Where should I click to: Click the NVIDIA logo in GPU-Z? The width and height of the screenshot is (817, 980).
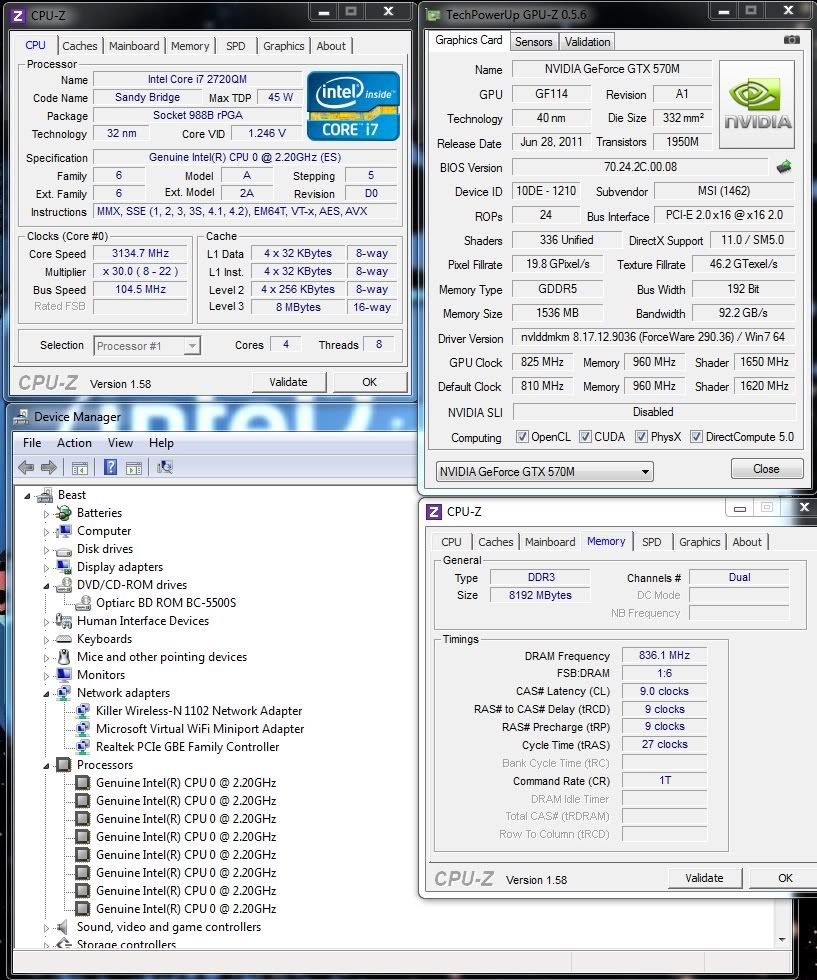click(757, 105)
